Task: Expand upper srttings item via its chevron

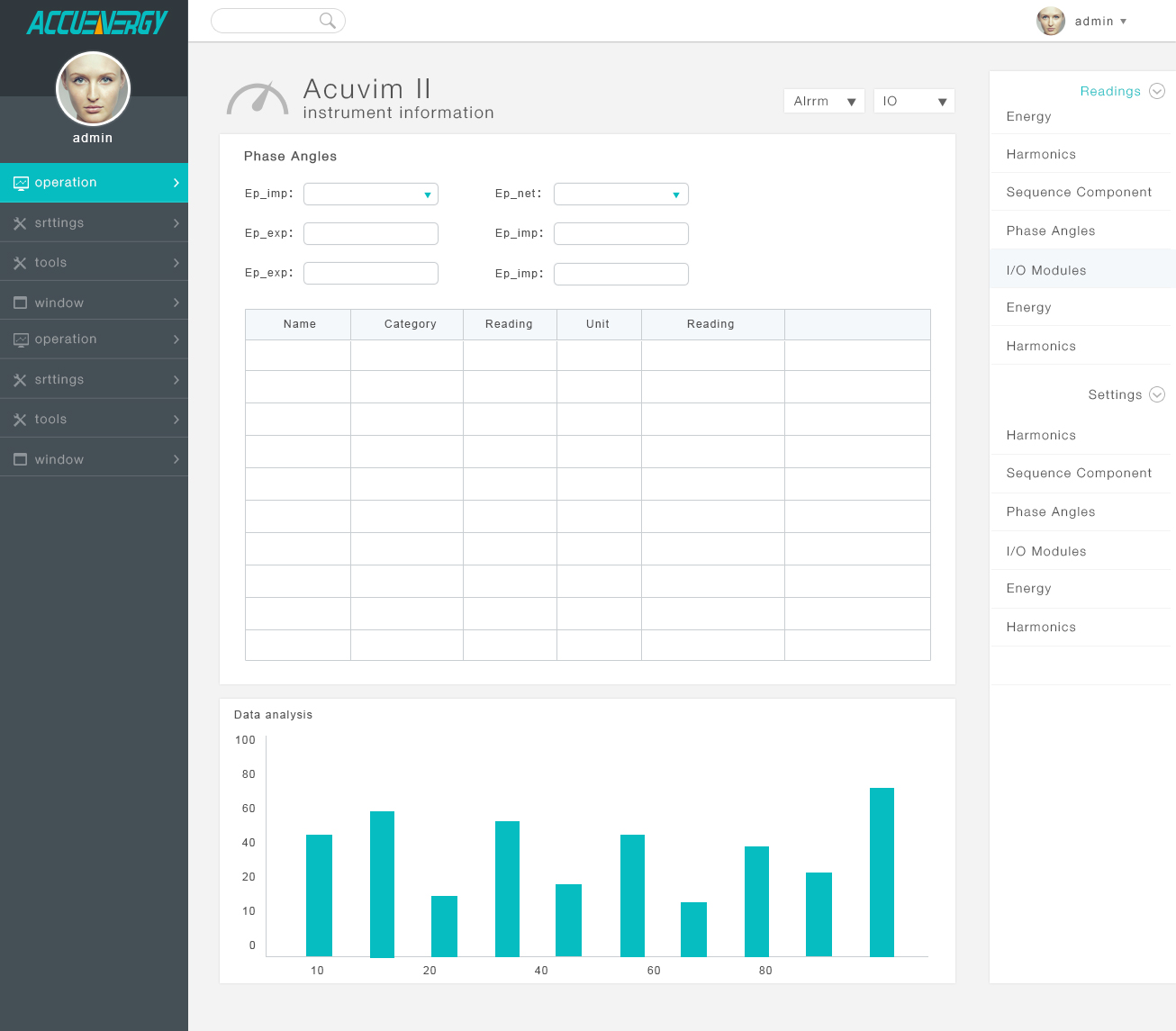Action: tap(176, 223)
